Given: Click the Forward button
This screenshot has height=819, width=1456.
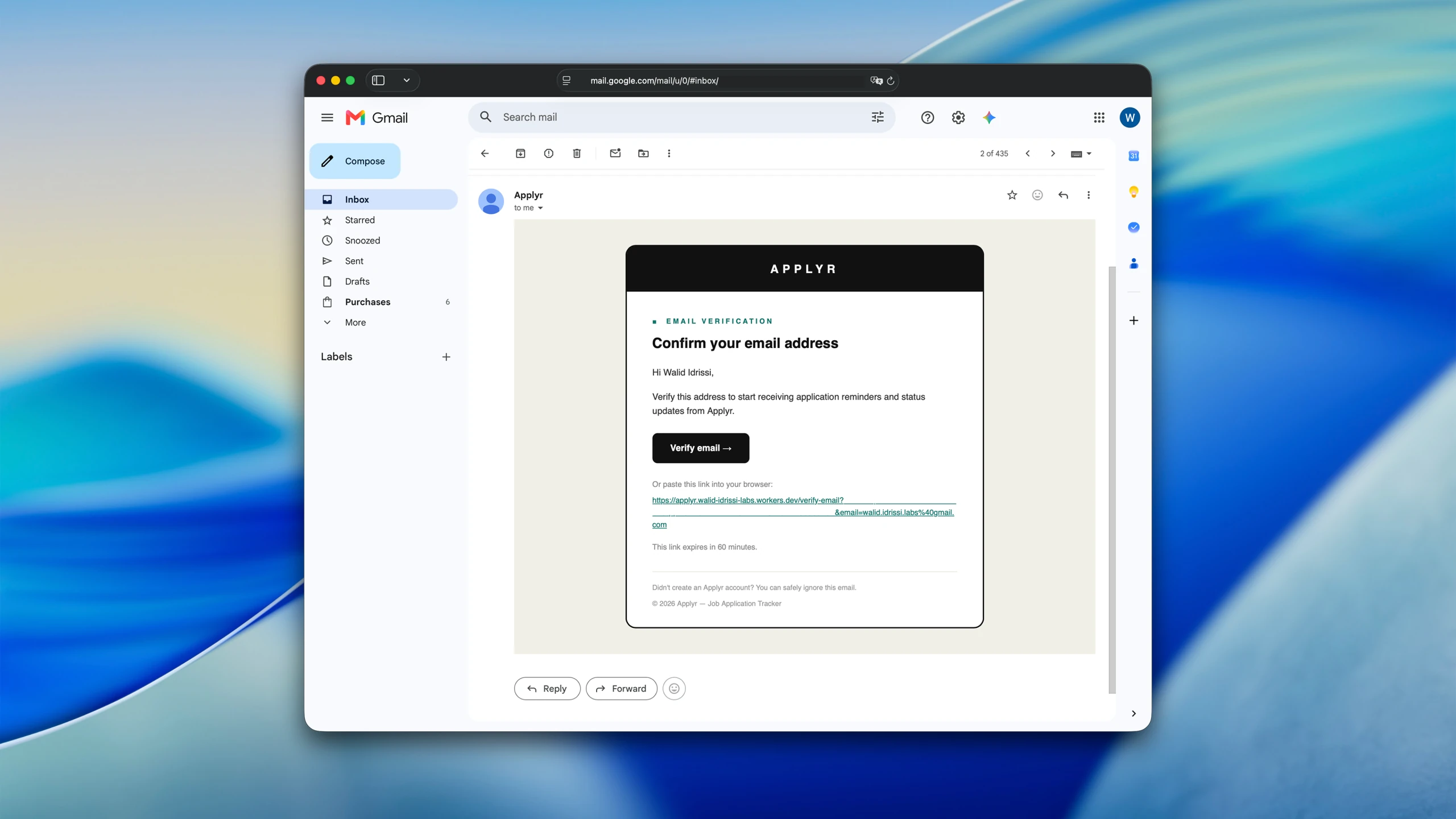Looking at the screenshot, I should [621, 689].
